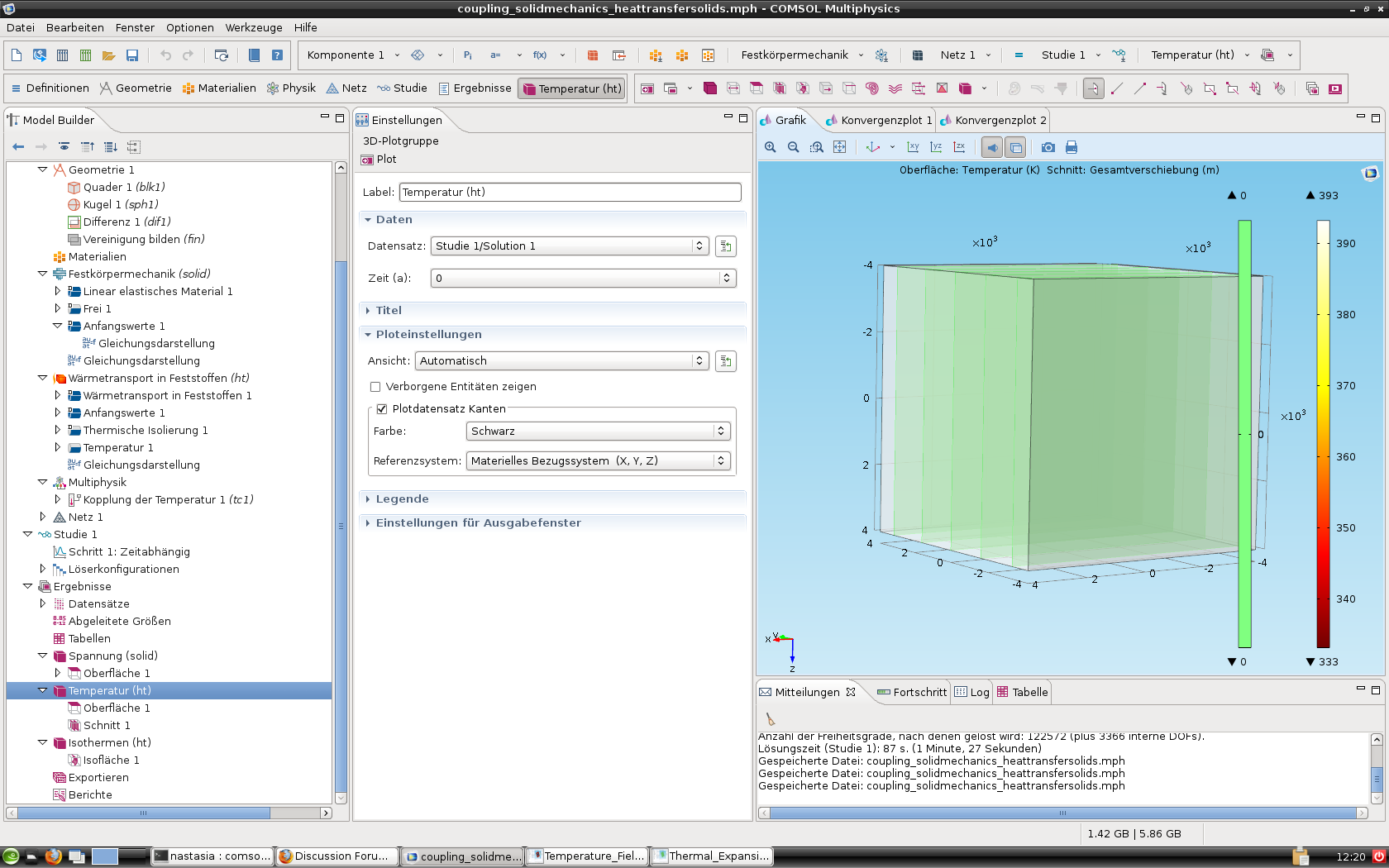Click the Firefox icon in the taskbar
The image size is (1389, 868).
click(x=54, y=856)
